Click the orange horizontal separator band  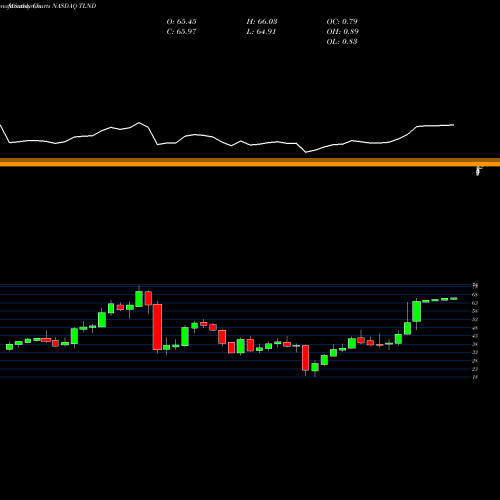click(x=250, y=162)
